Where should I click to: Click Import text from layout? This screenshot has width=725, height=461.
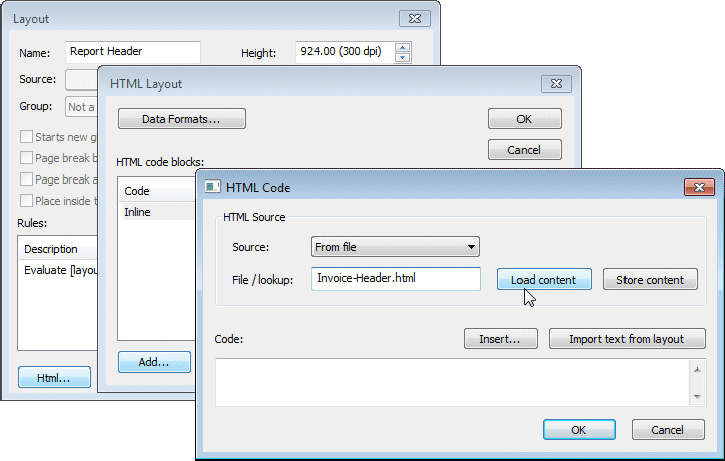click(627, 339)
